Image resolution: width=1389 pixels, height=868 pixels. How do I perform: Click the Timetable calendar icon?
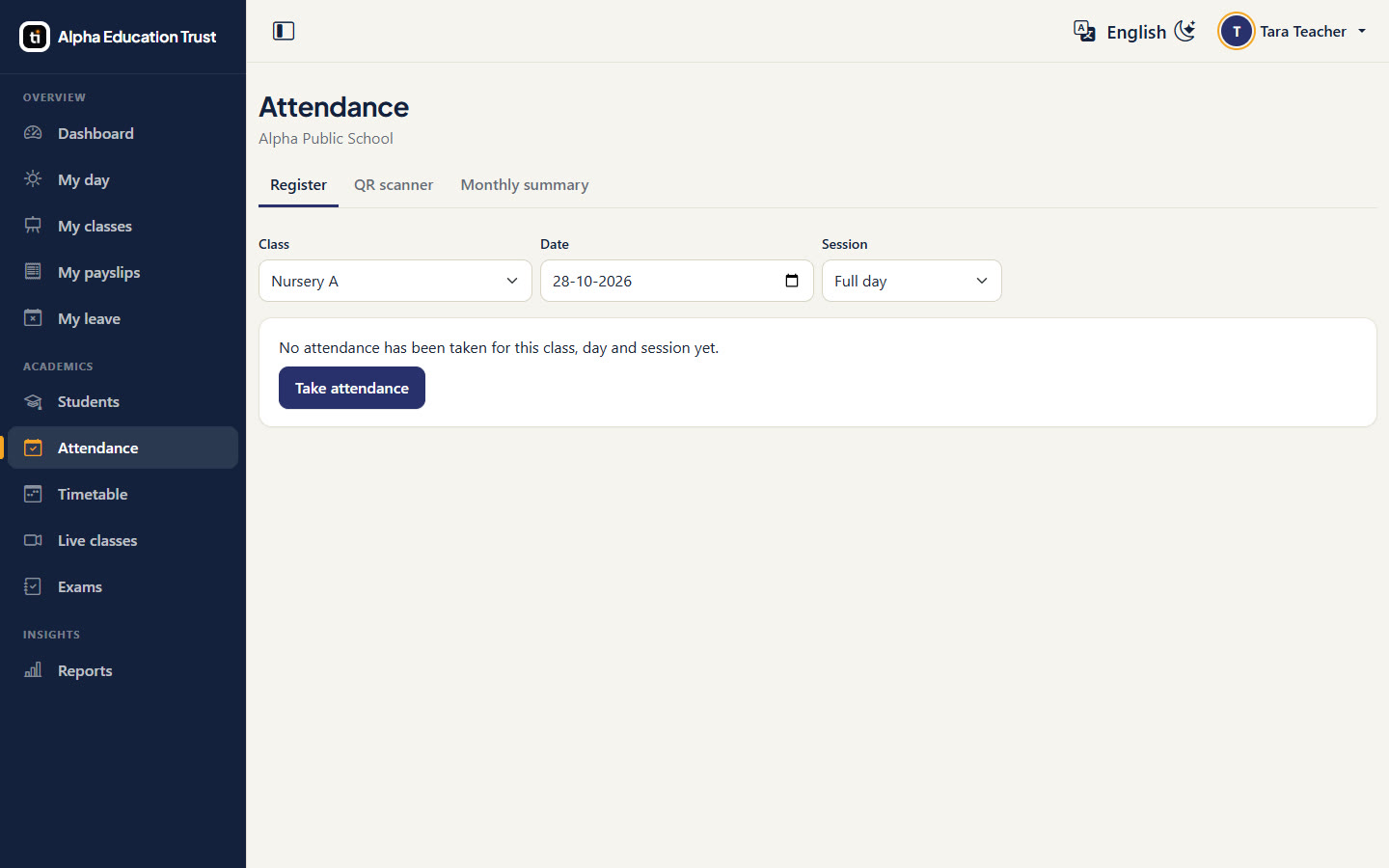[x=33, y=494]
